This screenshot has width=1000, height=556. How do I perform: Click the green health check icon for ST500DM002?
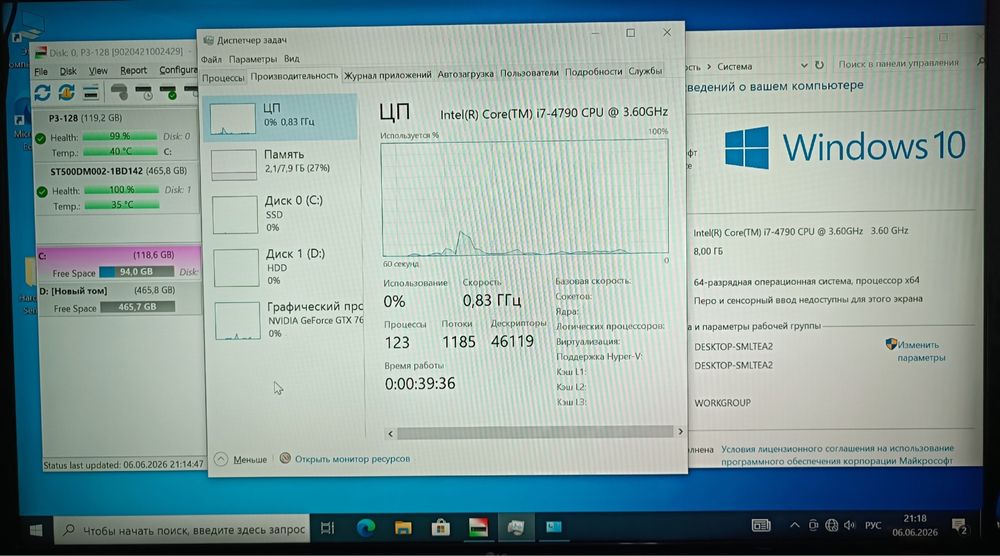pyautogui.click(x=42, y=191)
